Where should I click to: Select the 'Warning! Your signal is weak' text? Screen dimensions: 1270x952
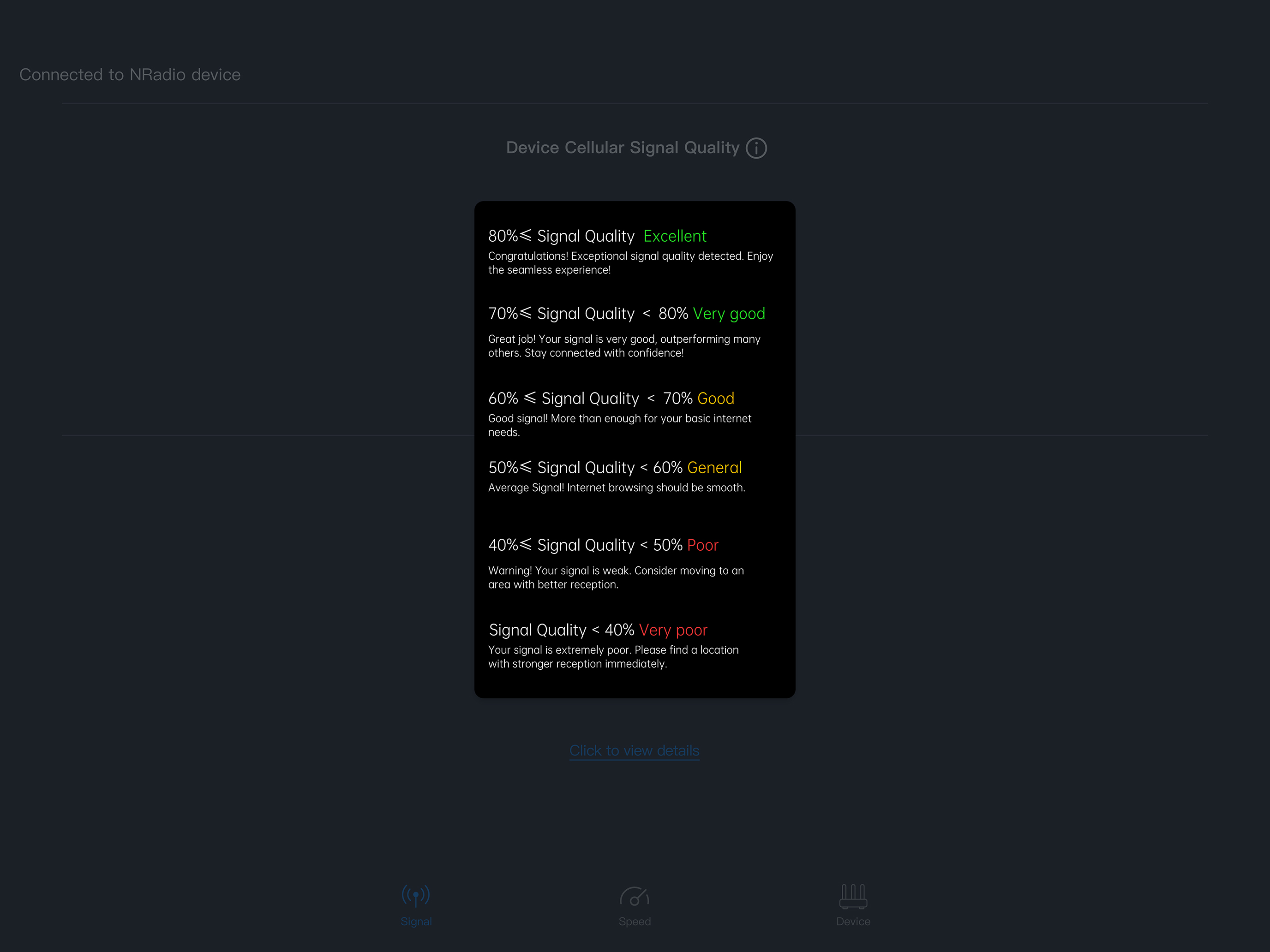[616, 577]
